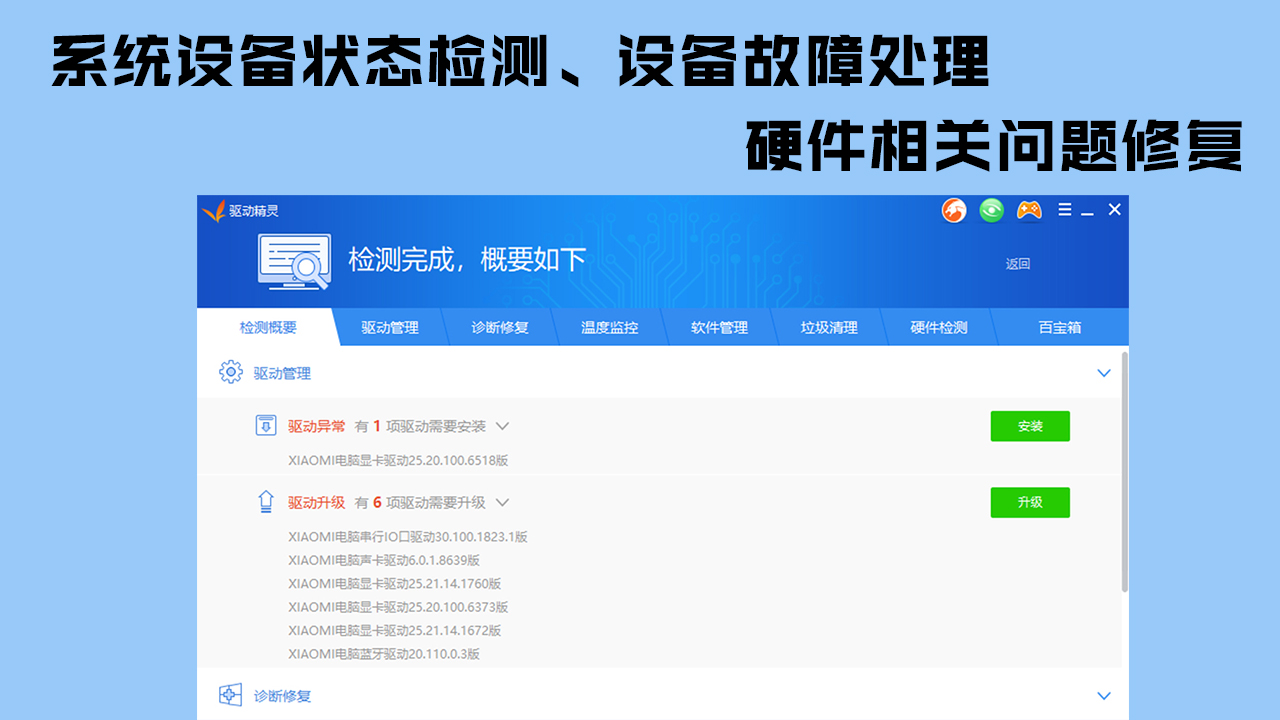Switch to the 温度监控 tab

pyautogui.click(x=608, y=326)
